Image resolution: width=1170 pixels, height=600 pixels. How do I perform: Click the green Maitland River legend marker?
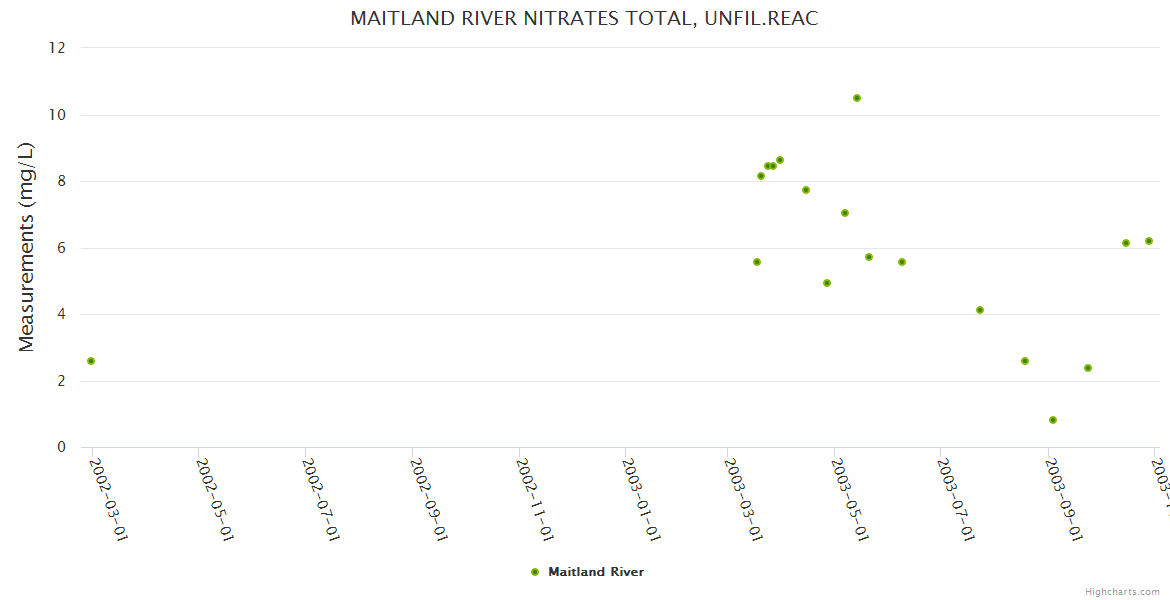click(534, 572)
